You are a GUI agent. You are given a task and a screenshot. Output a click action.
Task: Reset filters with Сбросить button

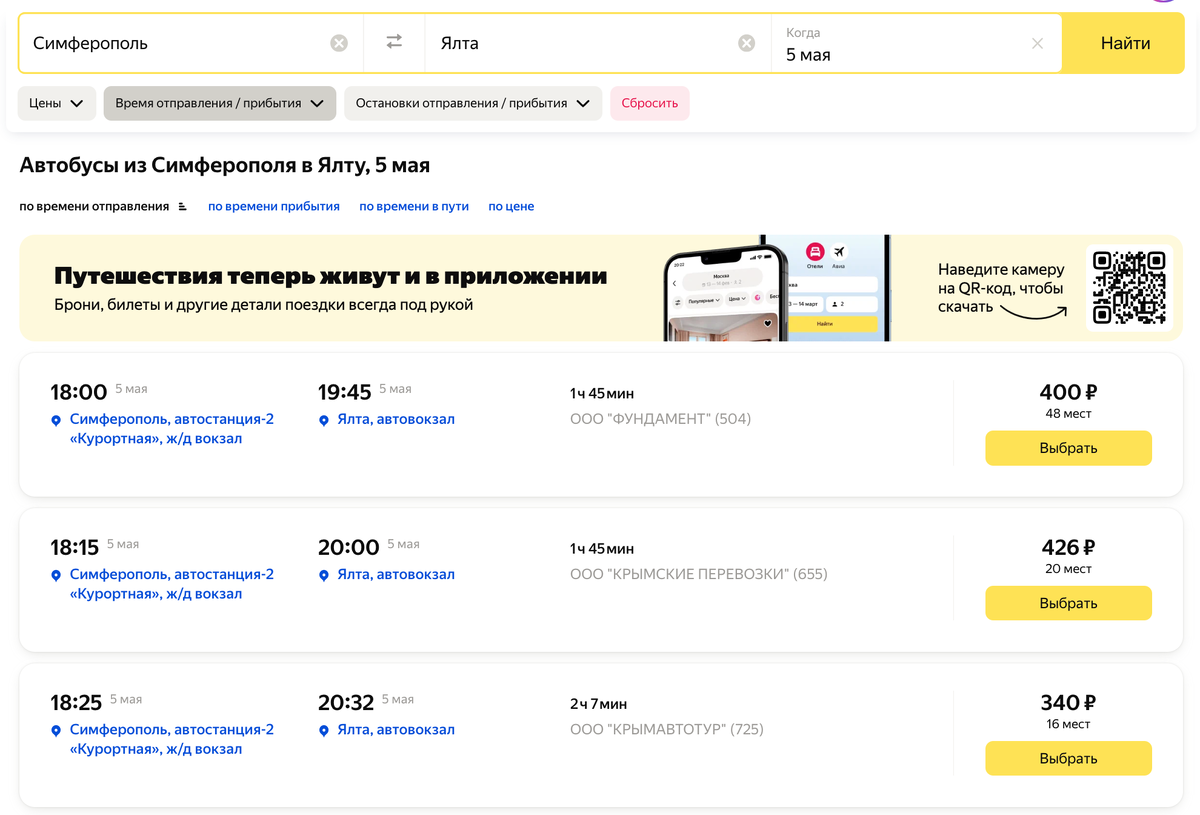click(x=650, y=103)
